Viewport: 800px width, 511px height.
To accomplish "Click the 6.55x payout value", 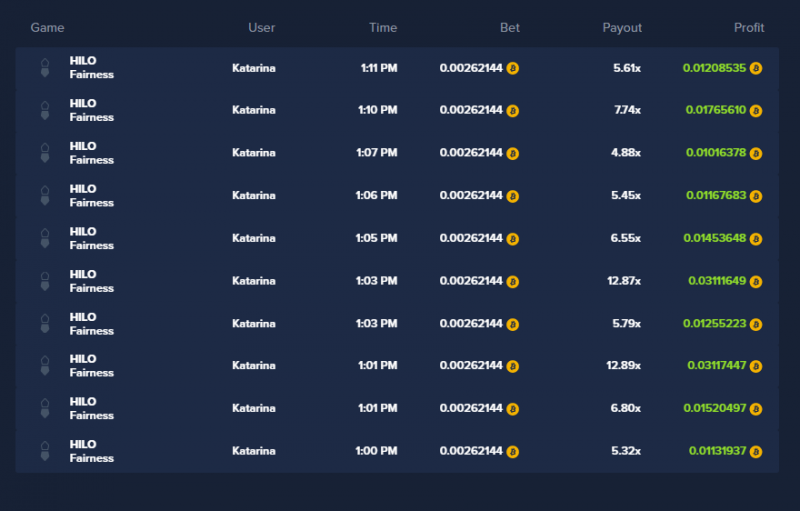I will pyautogui.click(x=626, y=239).
